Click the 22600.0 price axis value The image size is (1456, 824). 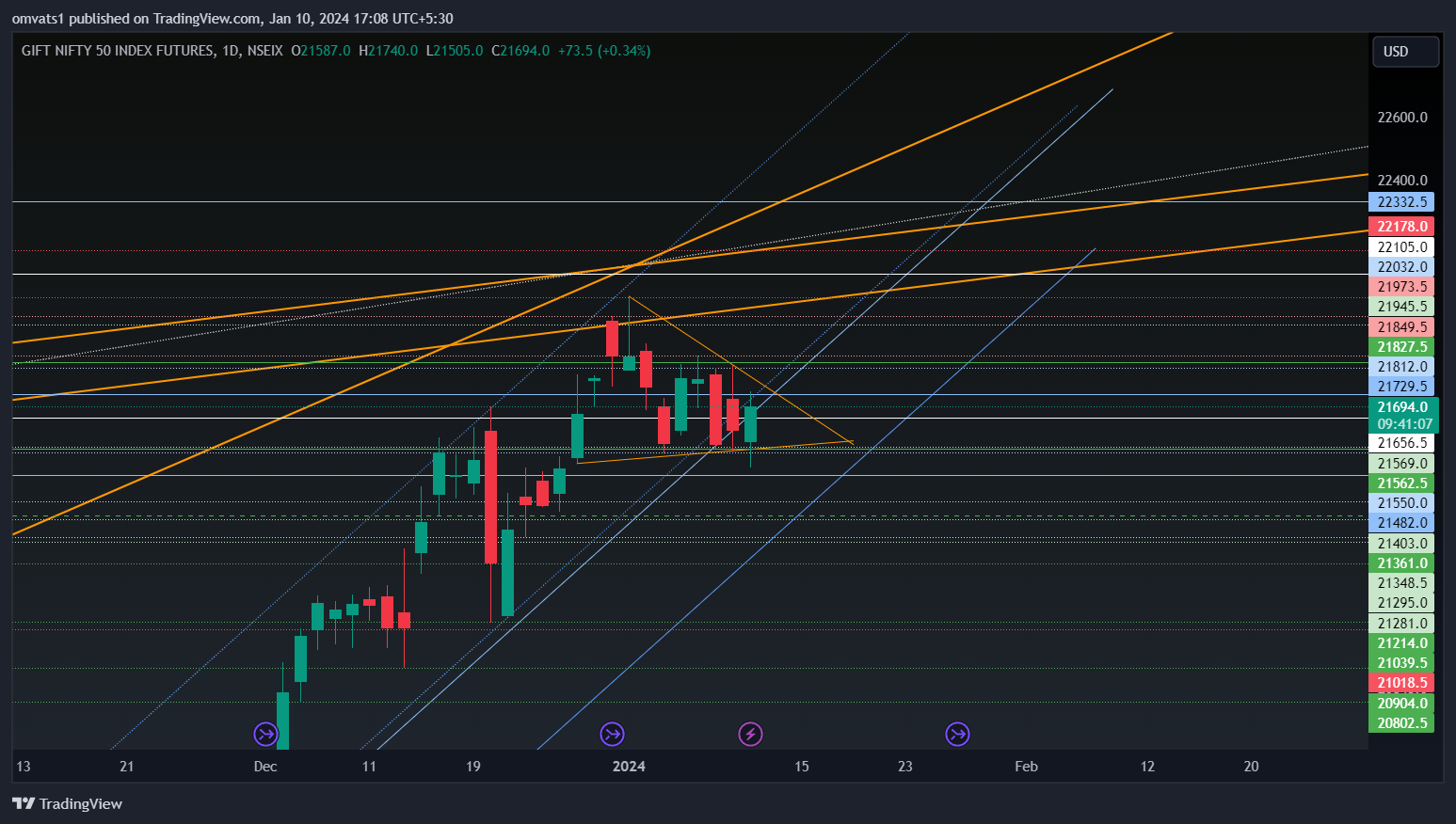tap(1402, 118)
